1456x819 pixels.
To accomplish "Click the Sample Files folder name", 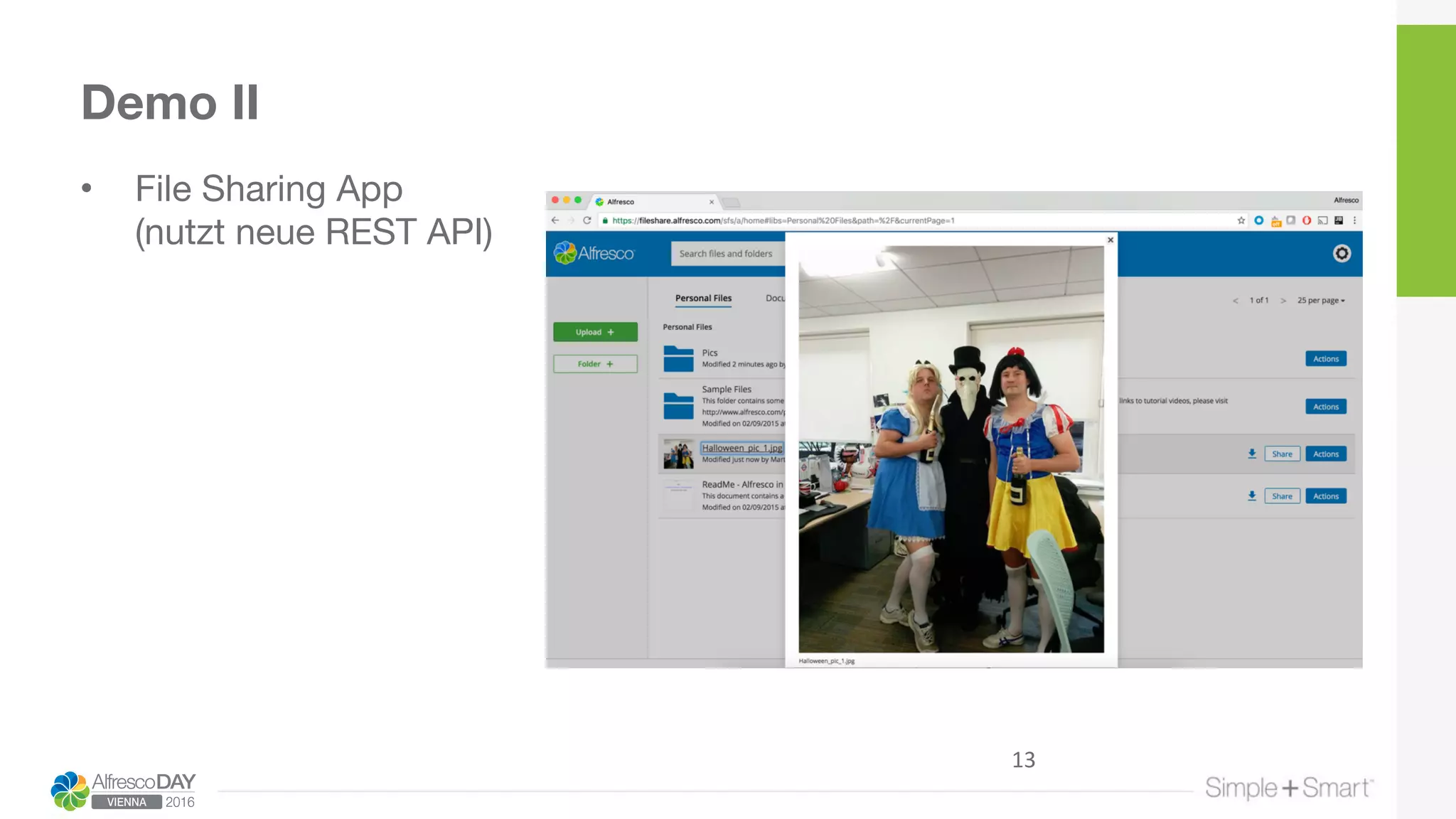I will (727, 390).
